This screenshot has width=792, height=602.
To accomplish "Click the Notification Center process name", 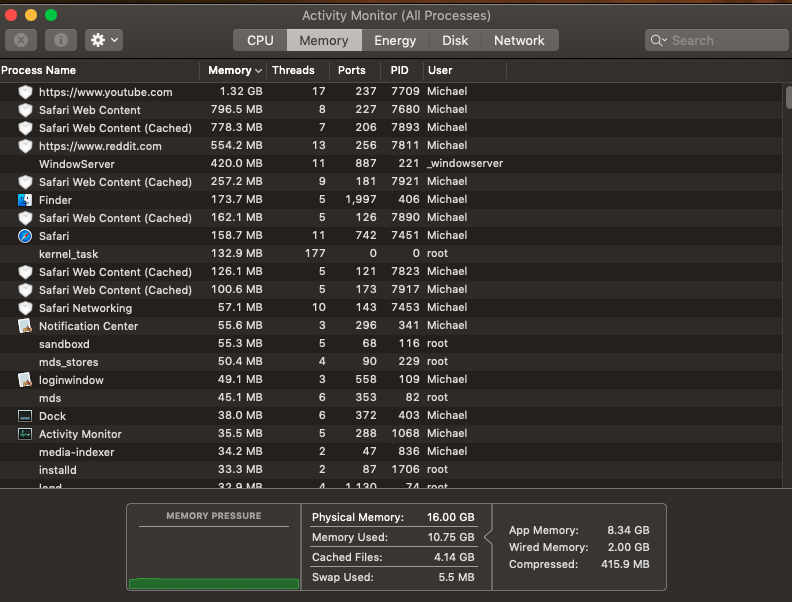I will click(88, 326).
